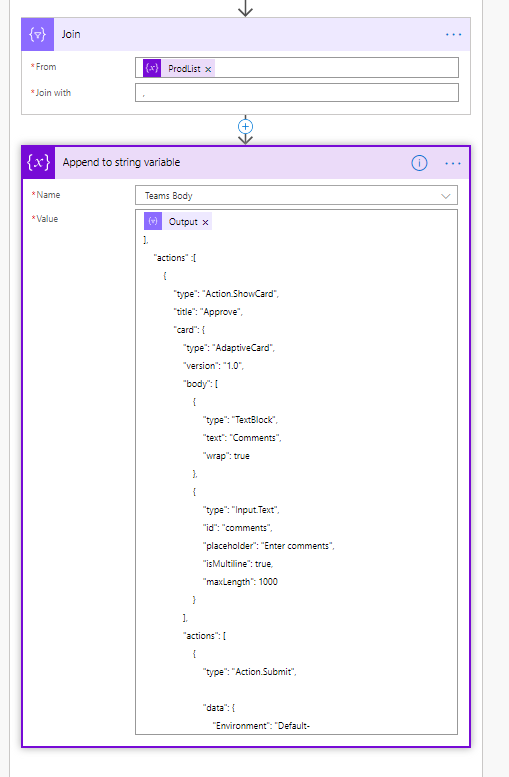This screenshot has height=777, width=509.
Task: Click the Output token label
Action: (183, 222)
